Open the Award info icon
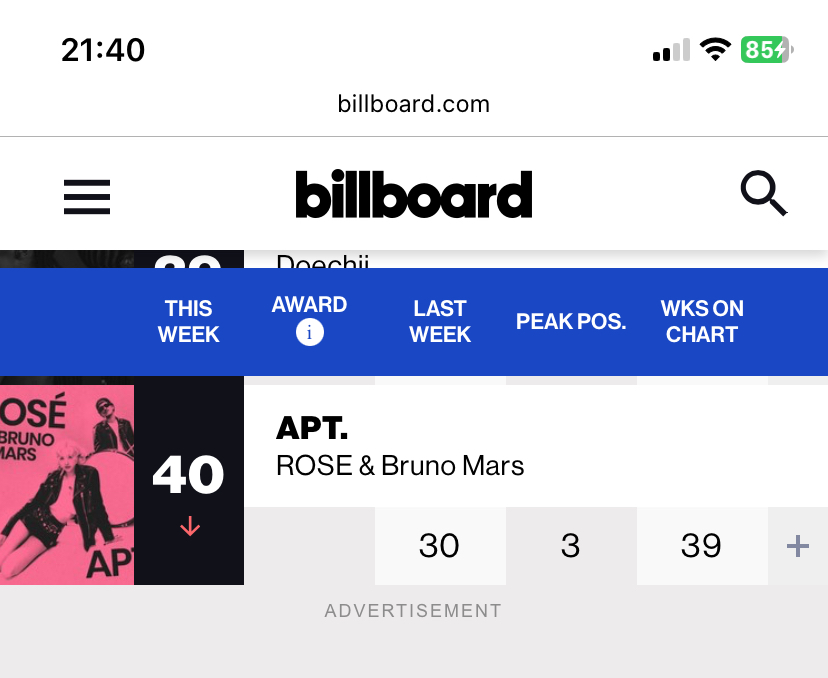828x678 pixels. (309, 333)
